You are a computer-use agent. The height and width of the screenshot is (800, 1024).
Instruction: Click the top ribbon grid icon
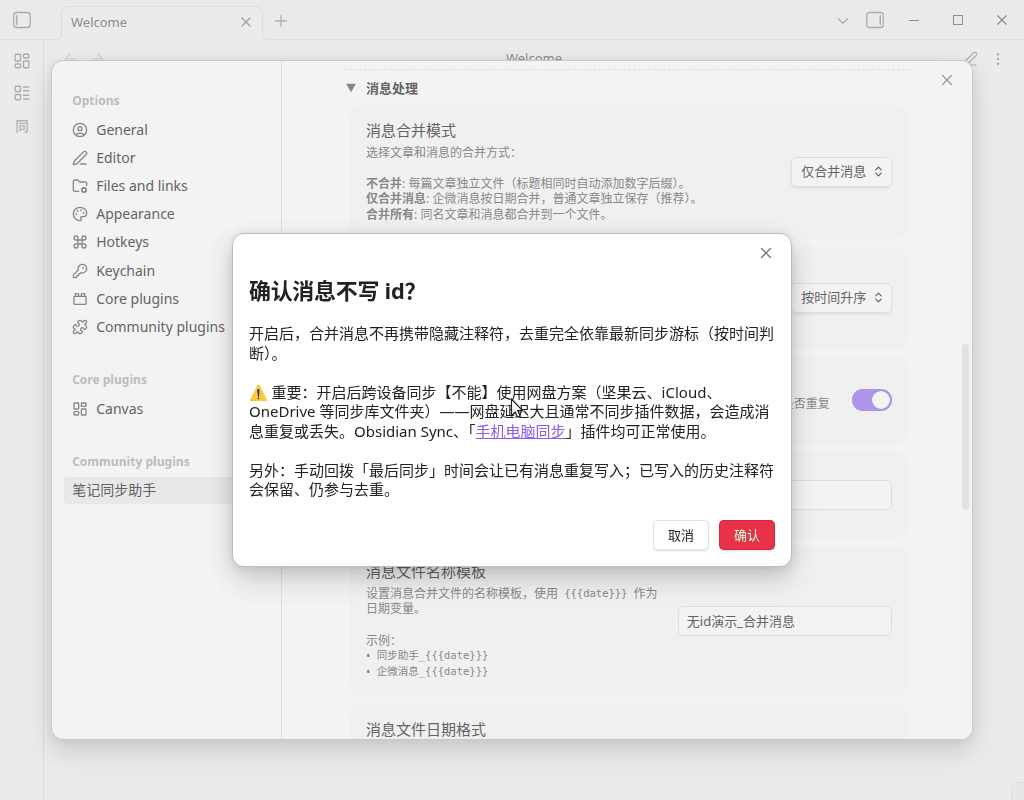[22, 61]
